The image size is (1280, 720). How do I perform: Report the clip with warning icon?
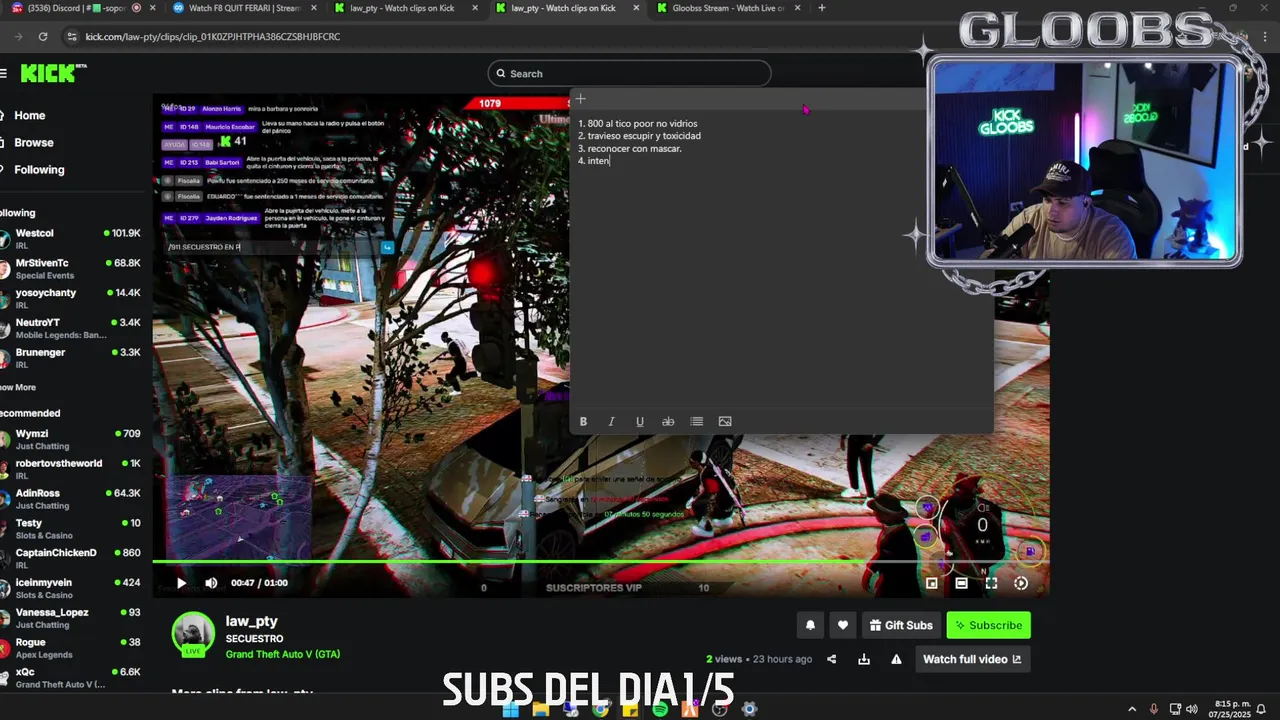tap(896, 659)
